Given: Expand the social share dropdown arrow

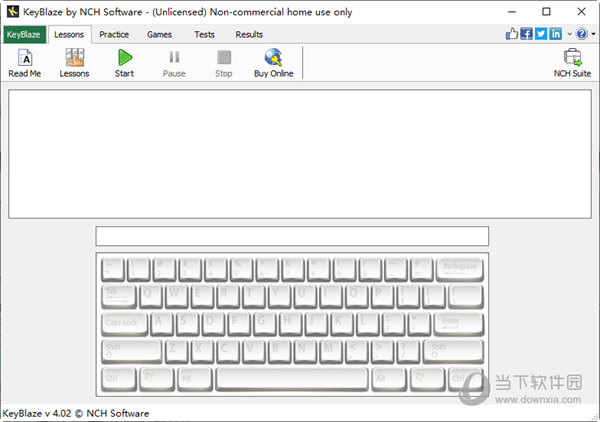Looking at the screenshot, I should click(569, 34).
